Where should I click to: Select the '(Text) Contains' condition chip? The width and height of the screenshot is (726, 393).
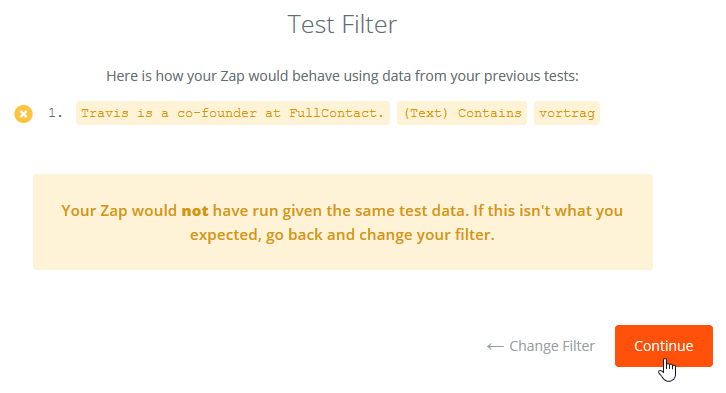[x=462, y=113]
